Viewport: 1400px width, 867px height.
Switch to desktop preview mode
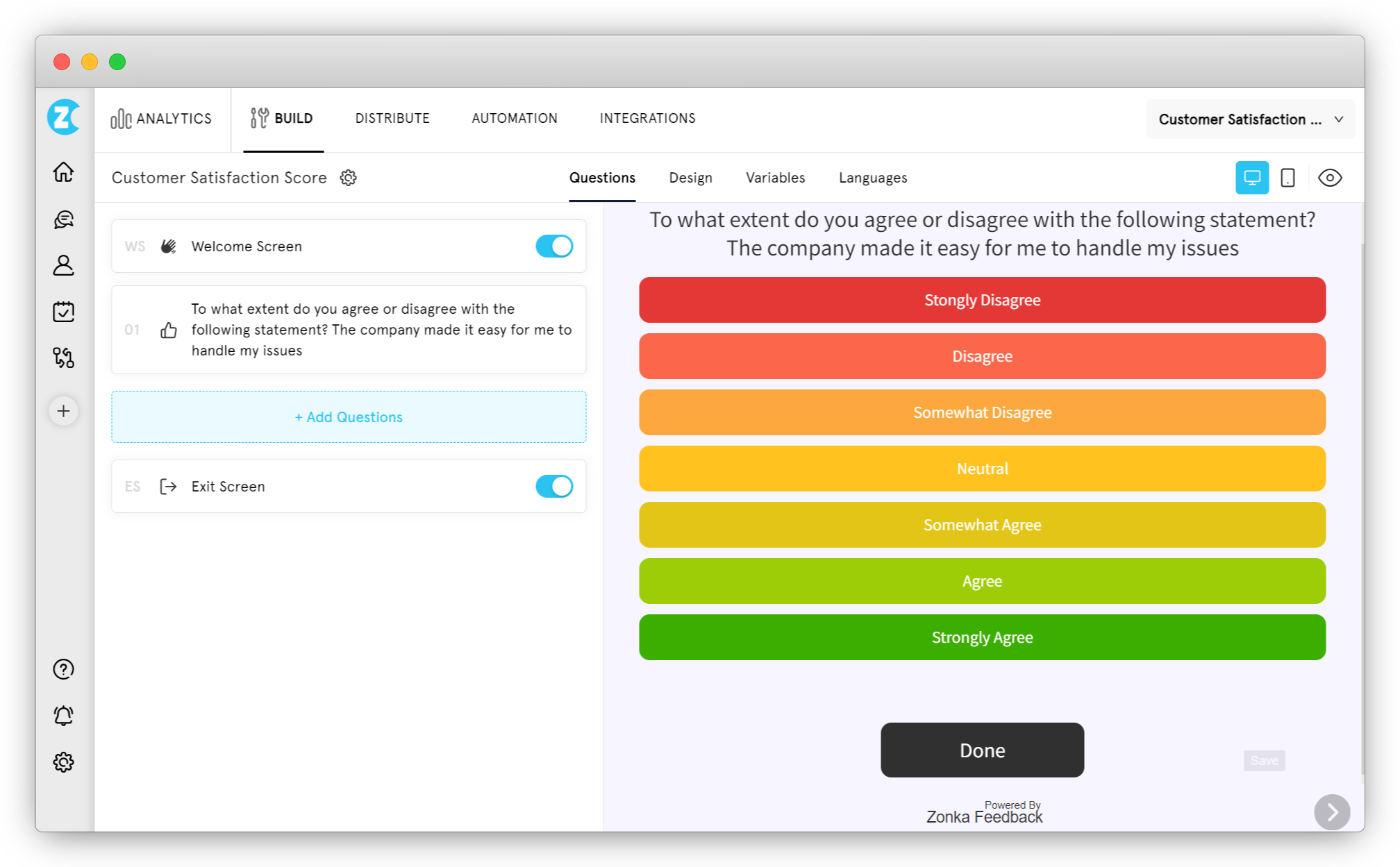click(1252, 178)
